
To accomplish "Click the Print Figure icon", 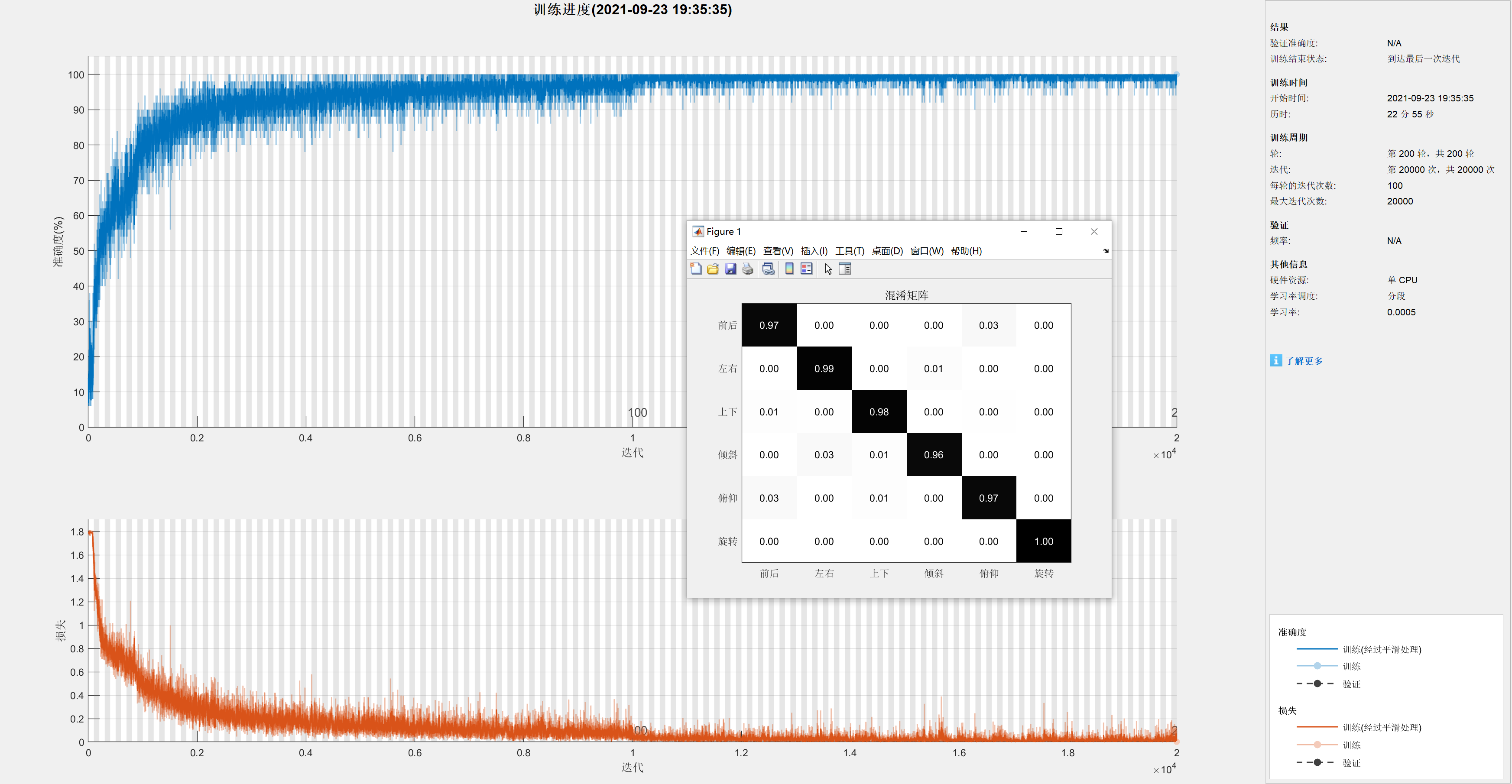I will (747, 269).
